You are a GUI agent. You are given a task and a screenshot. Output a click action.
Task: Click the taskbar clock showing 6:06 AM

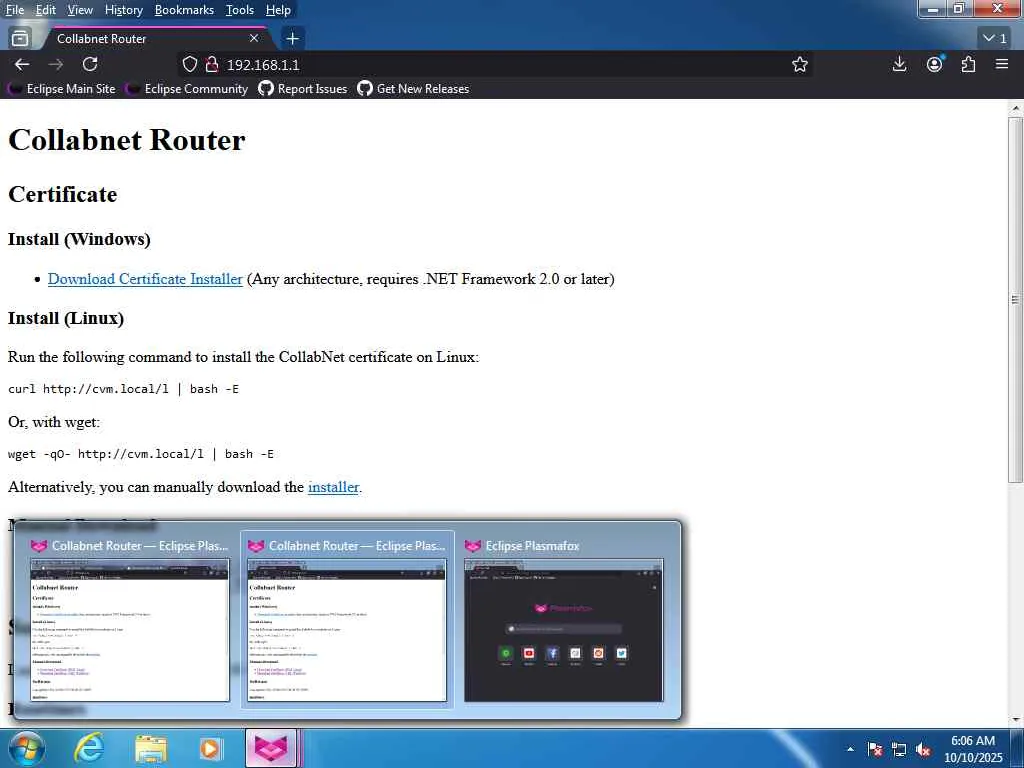coord(973,749)
